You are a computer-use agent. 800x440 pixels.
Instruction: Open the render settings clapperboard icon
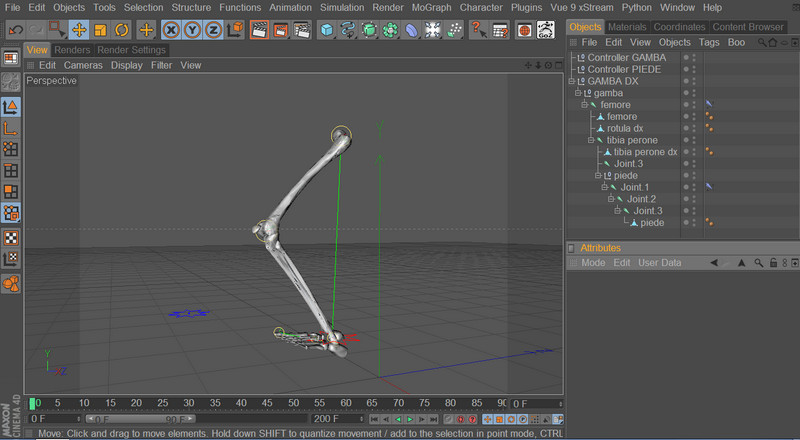(x=302, y=30)
